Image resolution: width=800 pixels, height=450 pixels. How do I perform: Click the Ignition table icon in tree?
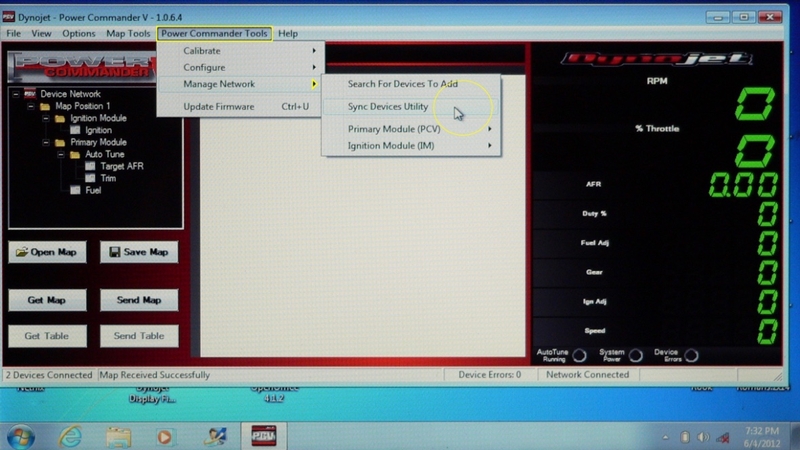click(76, 130)
